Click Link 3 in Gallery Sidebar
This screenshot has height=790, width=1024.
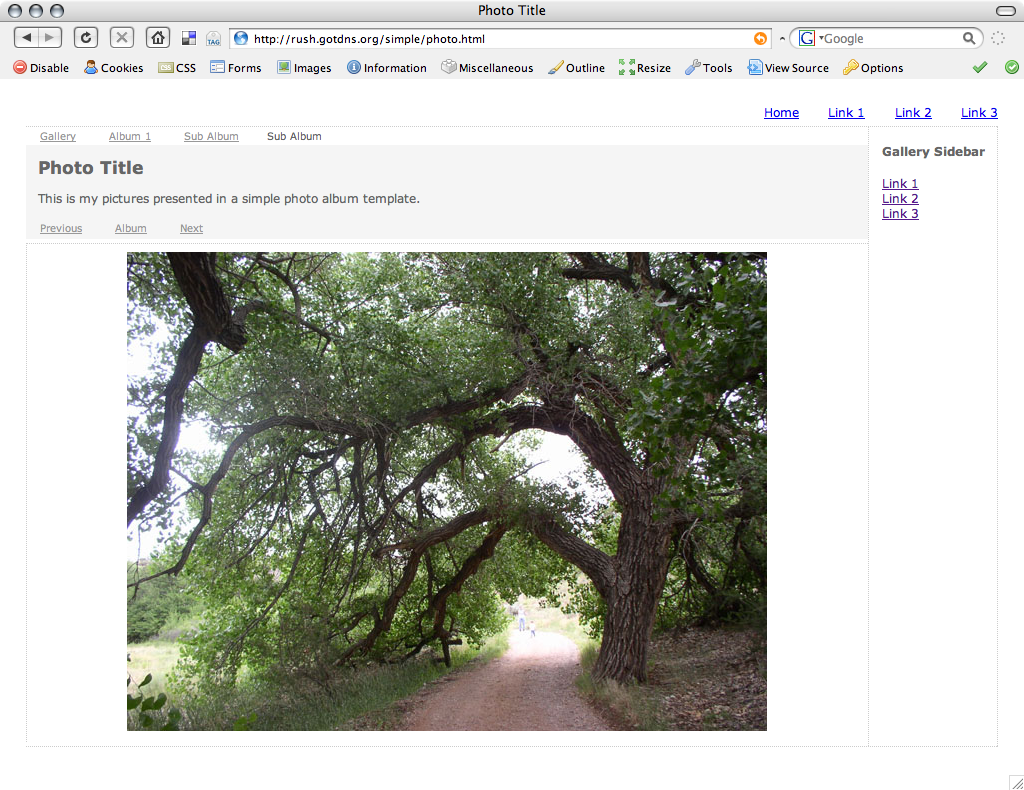coord(900,213)
